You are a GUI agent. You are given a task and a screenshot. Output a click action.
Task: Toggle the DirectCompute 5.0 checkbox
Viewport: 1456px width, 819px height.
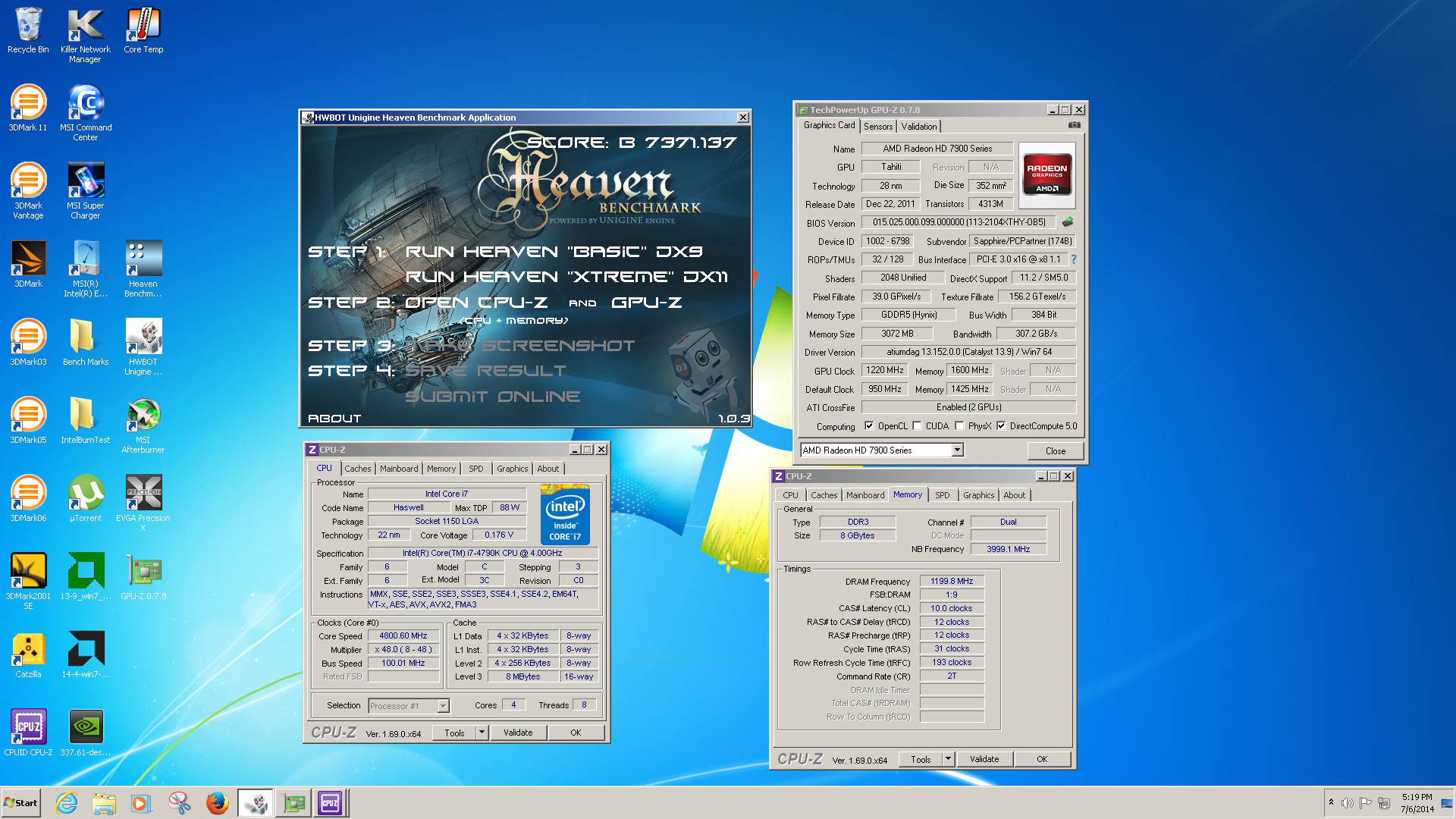pyautogui.click(x=1001, y=426)
